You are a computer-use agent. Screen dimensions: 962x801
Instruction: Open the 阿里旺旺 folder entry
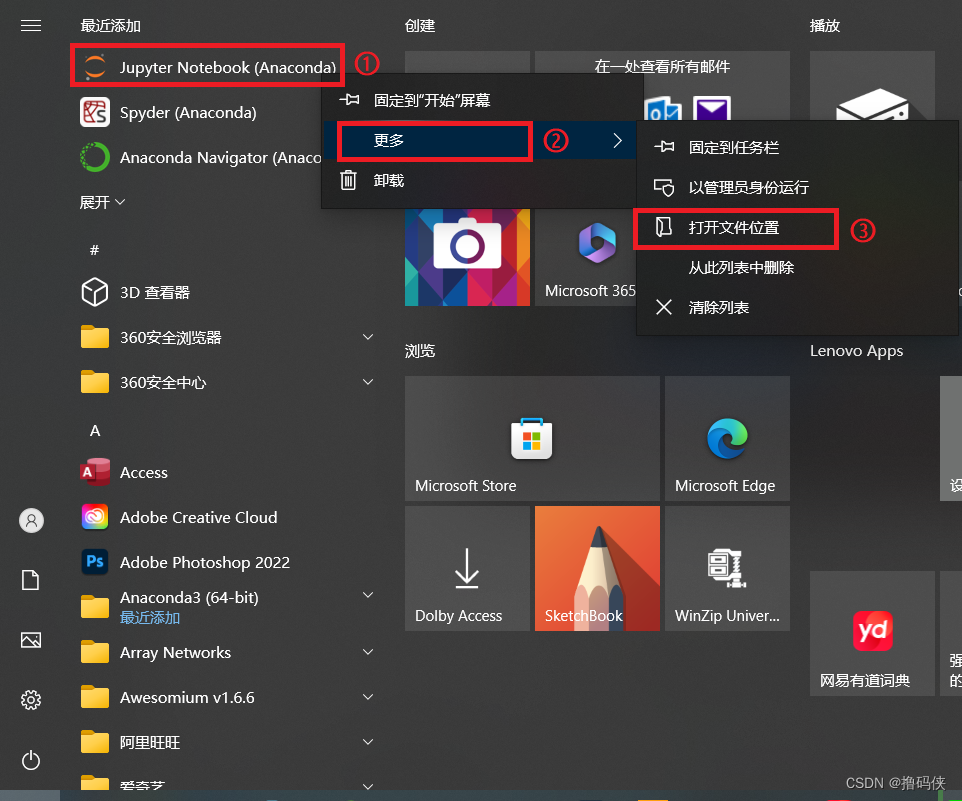(227, 742)
